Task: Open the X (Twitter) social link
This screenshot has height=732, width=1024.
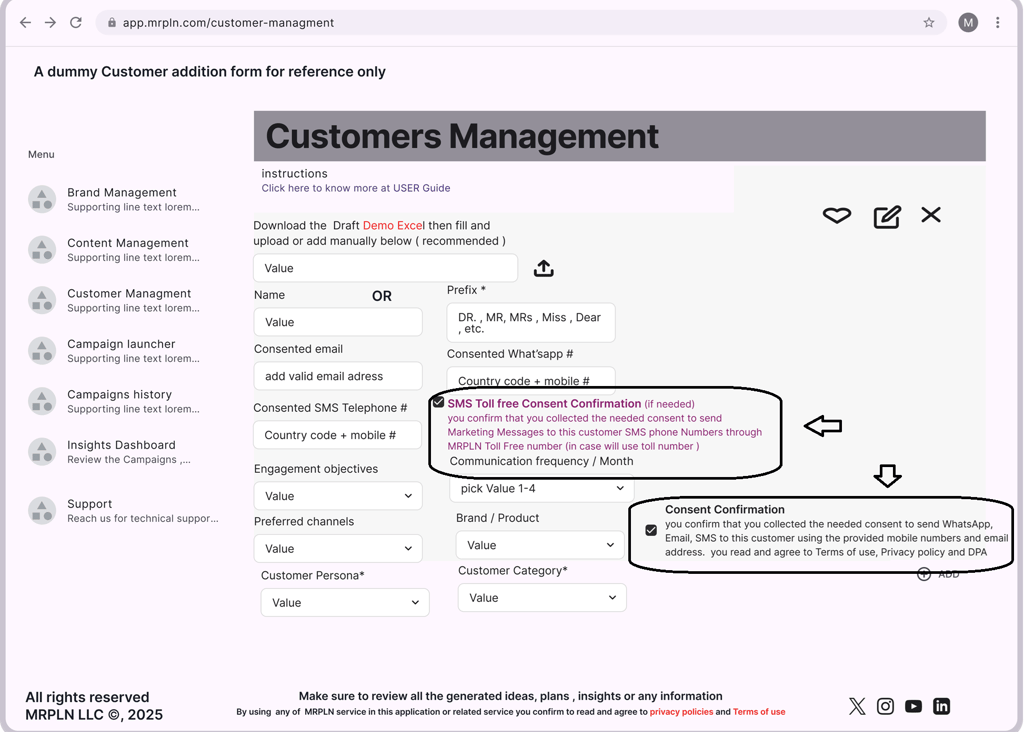Action: (x=857, y=706)
